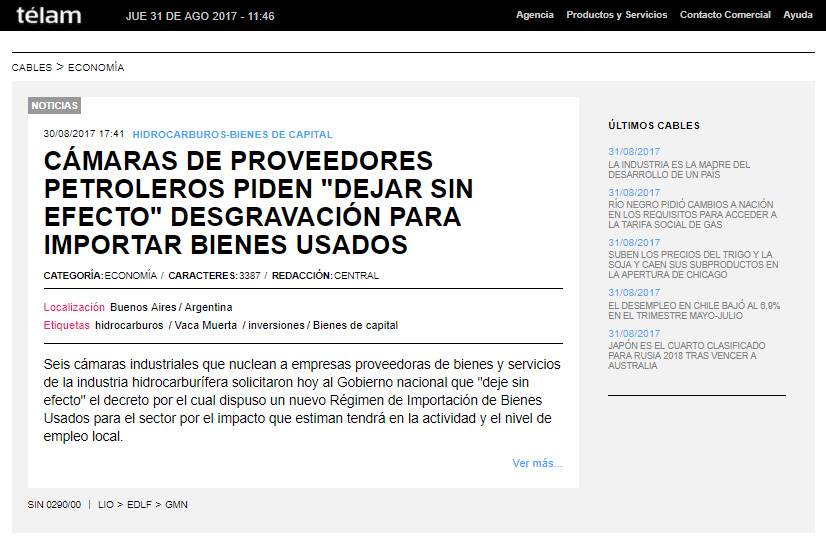Open the Agencia menu item
This screenshot has height=544, width=826.
534,15
